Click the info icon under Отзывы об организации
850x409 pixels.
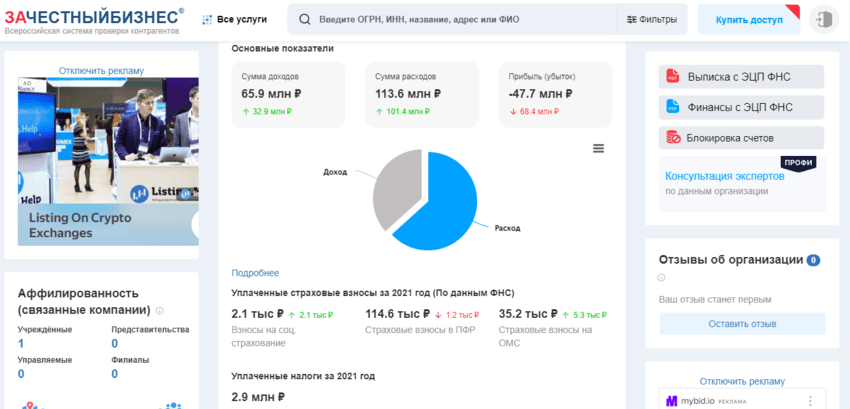(x=661, y=278)
